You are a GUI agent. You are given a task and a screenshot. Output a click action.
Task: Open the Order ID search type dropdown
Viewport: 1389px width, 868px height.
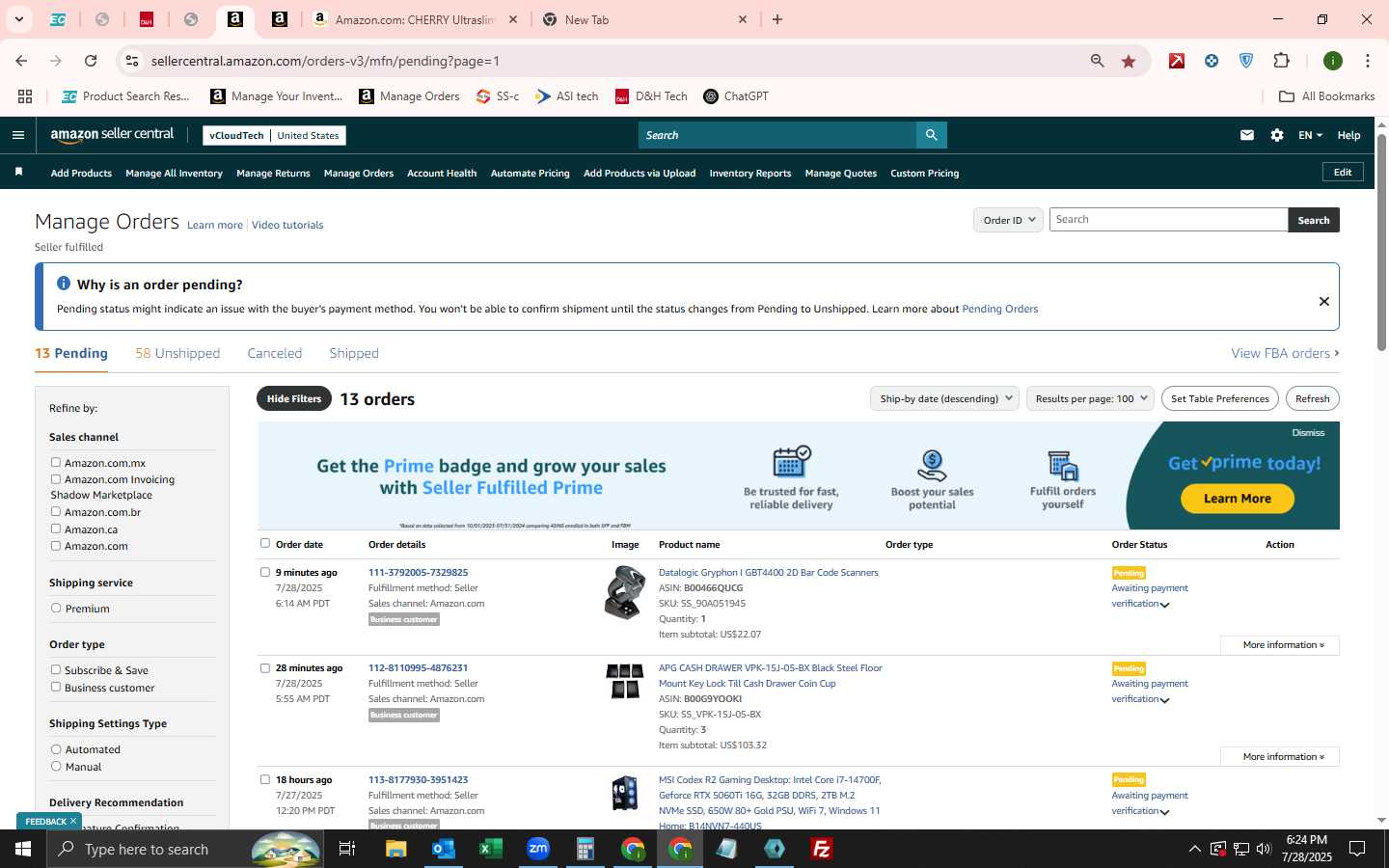(x=1008, y=220)
